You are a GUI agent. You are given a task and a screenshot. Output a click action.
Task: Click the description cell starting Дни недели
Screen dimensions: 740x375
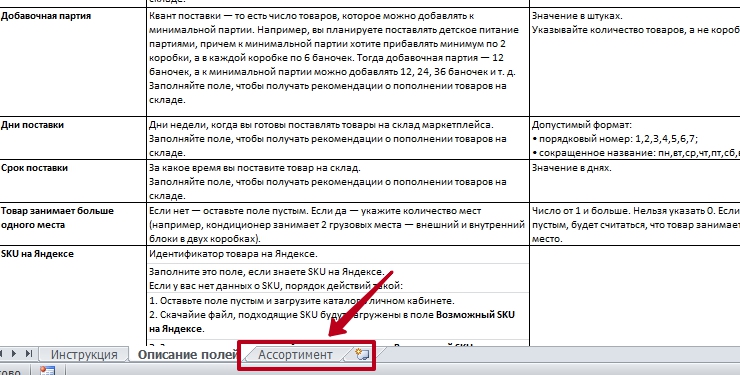[x=338, y=138]
